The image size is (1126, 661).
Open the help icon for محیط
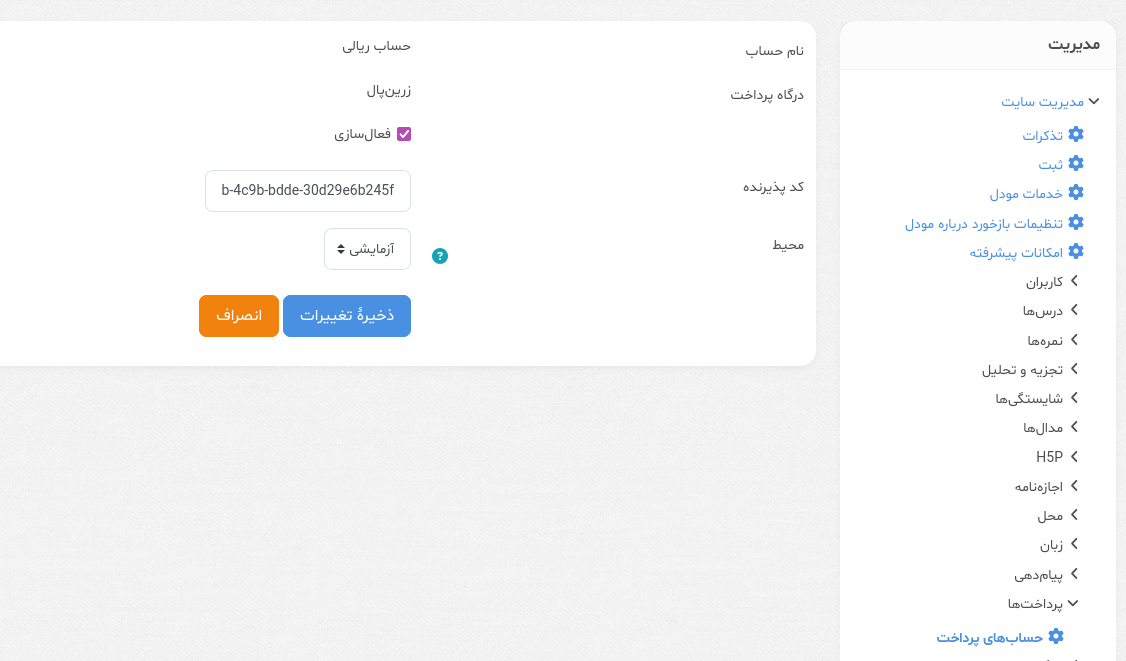[439, 256]
